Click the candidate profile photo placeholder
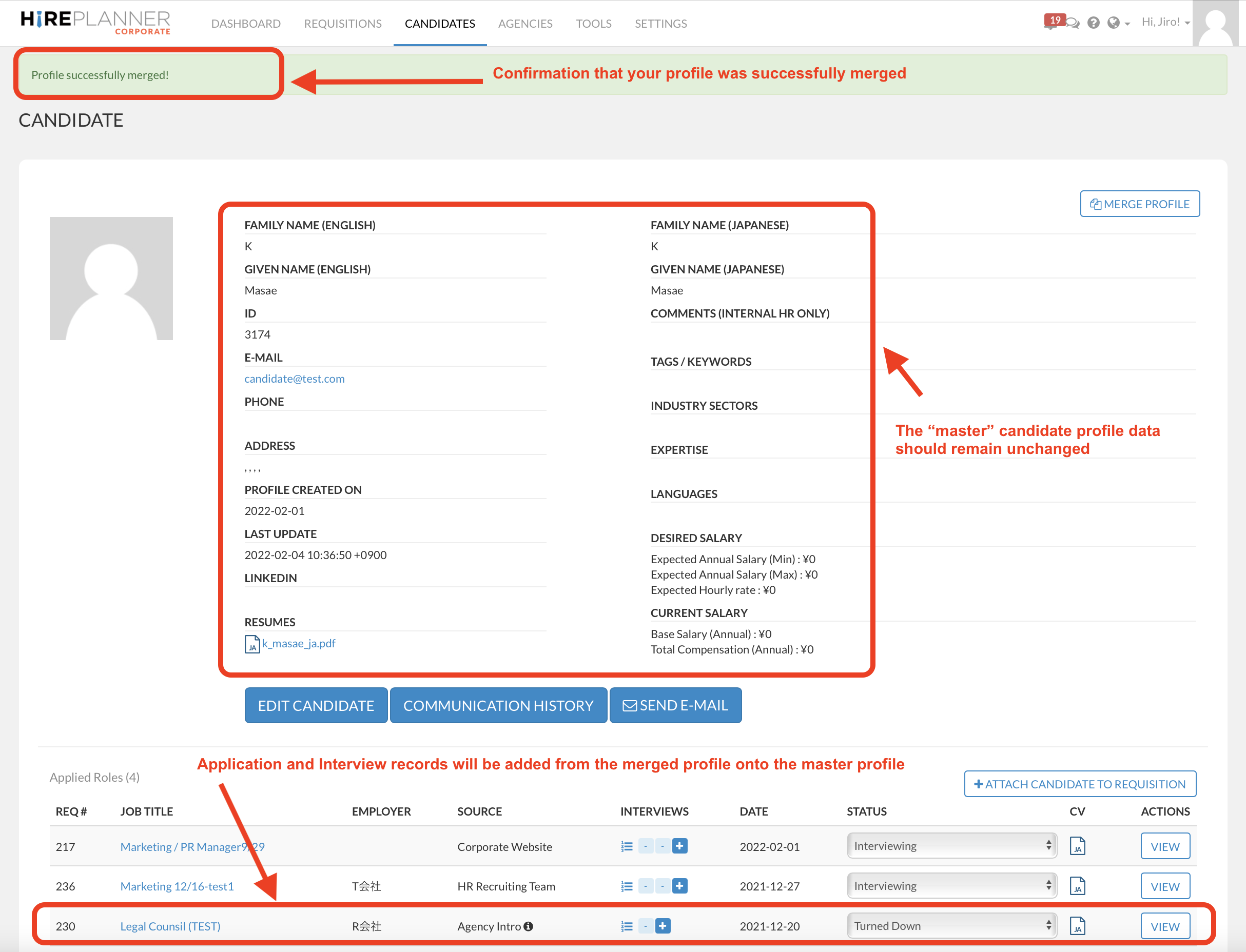Viewport: 1246px width, 952px height. coord(111,278)
